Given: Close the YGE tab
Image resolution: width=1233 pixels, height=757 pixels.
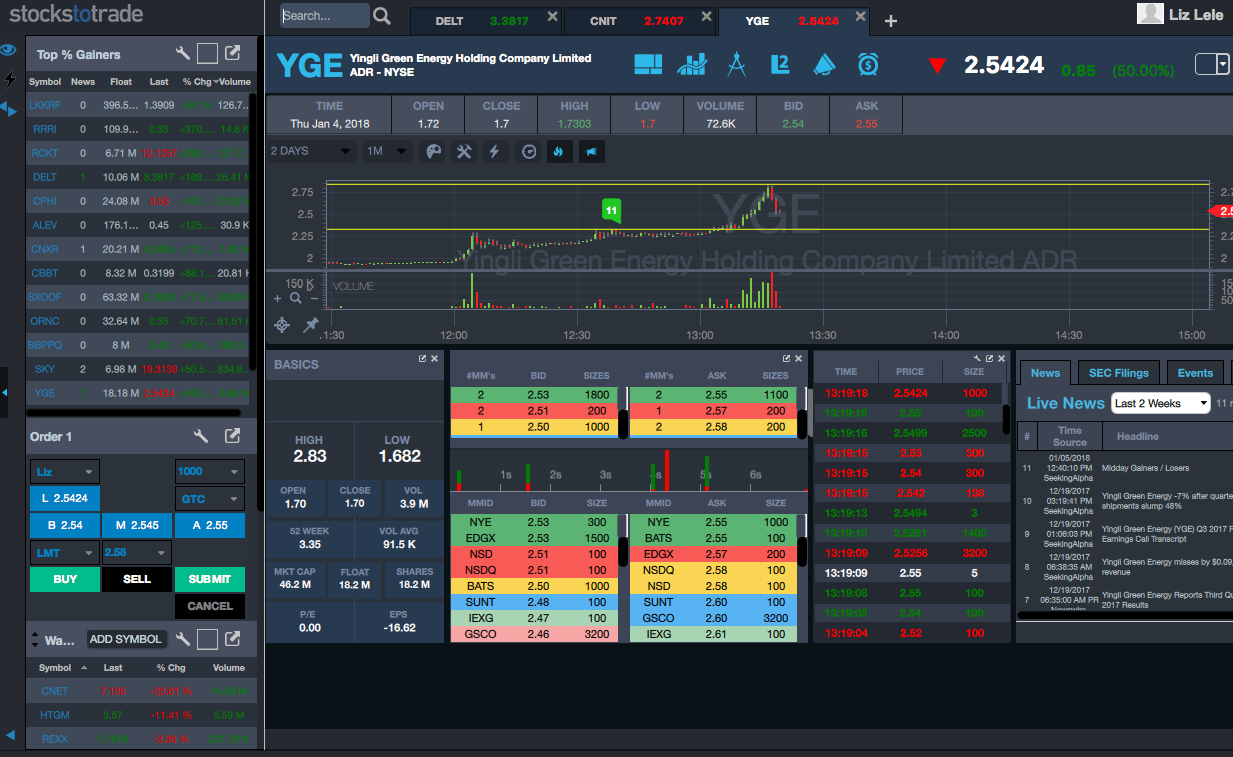Looking at the screenshot, I should (861, 18).
